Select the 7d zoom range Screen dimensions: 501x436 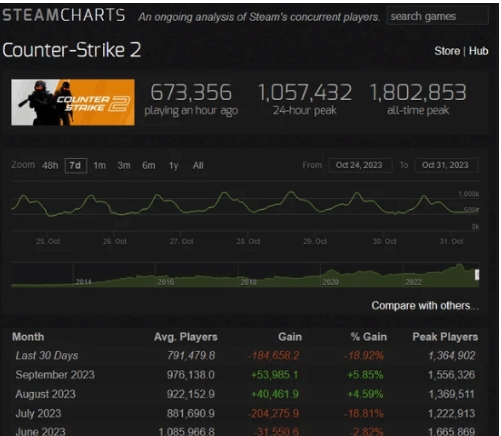click(x=76, y=165)
